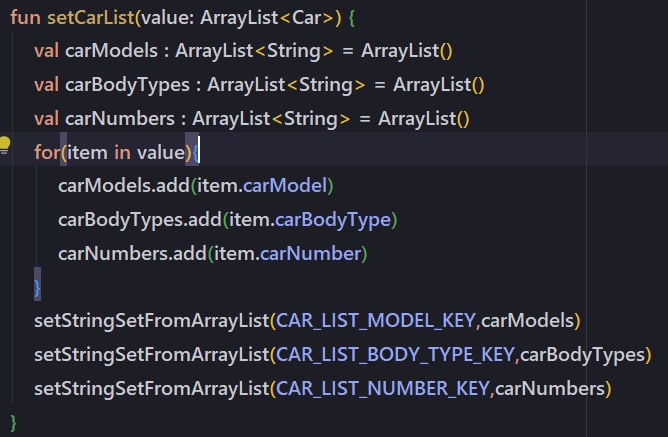Click the 'for' keyword in the loop
This screenshot has height=437, width=668.
click(x=47, y=152)
